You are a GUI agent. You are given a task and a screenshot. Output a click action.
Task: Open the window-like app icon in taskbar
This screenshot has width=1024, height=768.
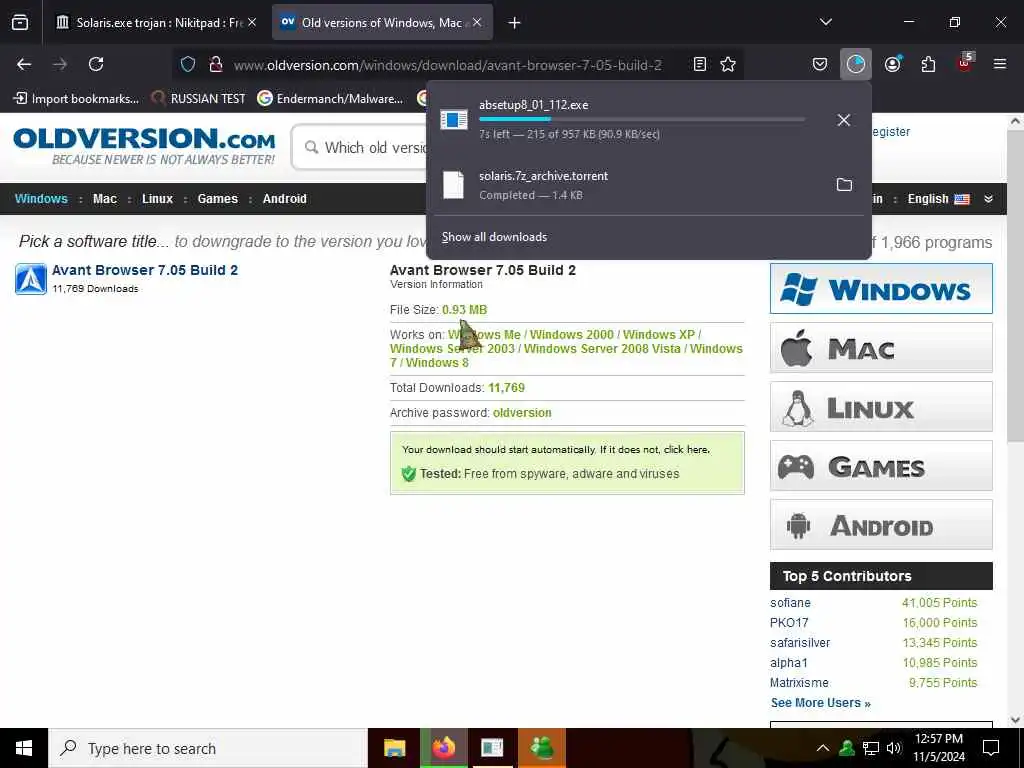(x=492, y=748)
